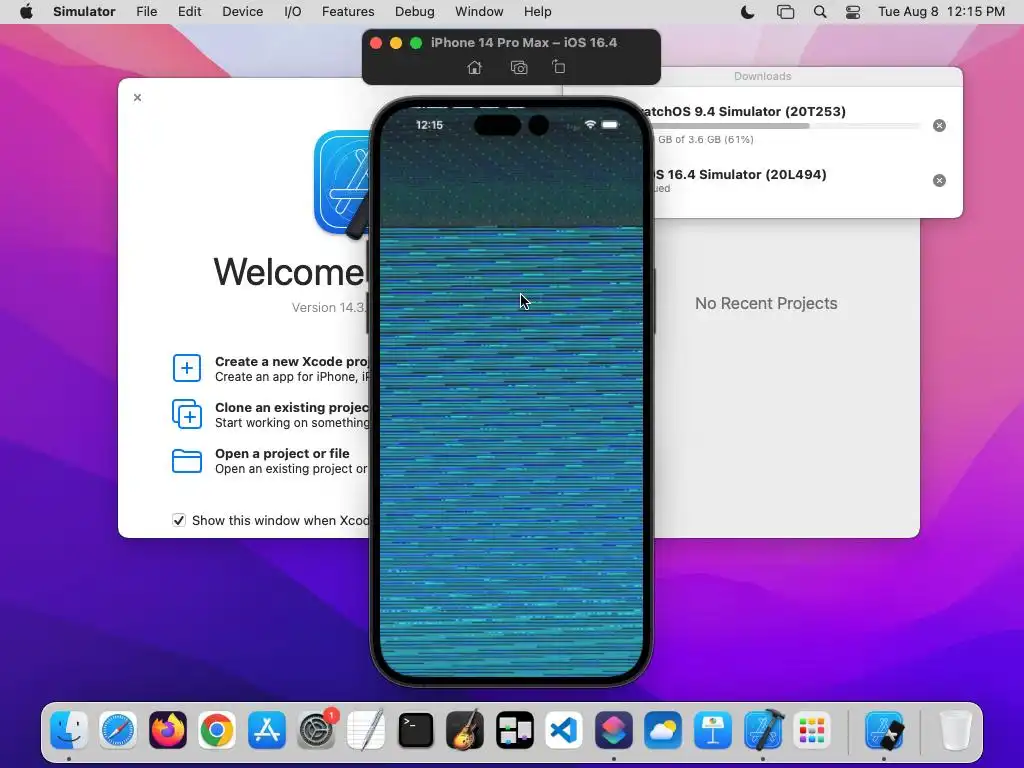Click the Home button in Simulator toolbar

[x=475, y=67]
